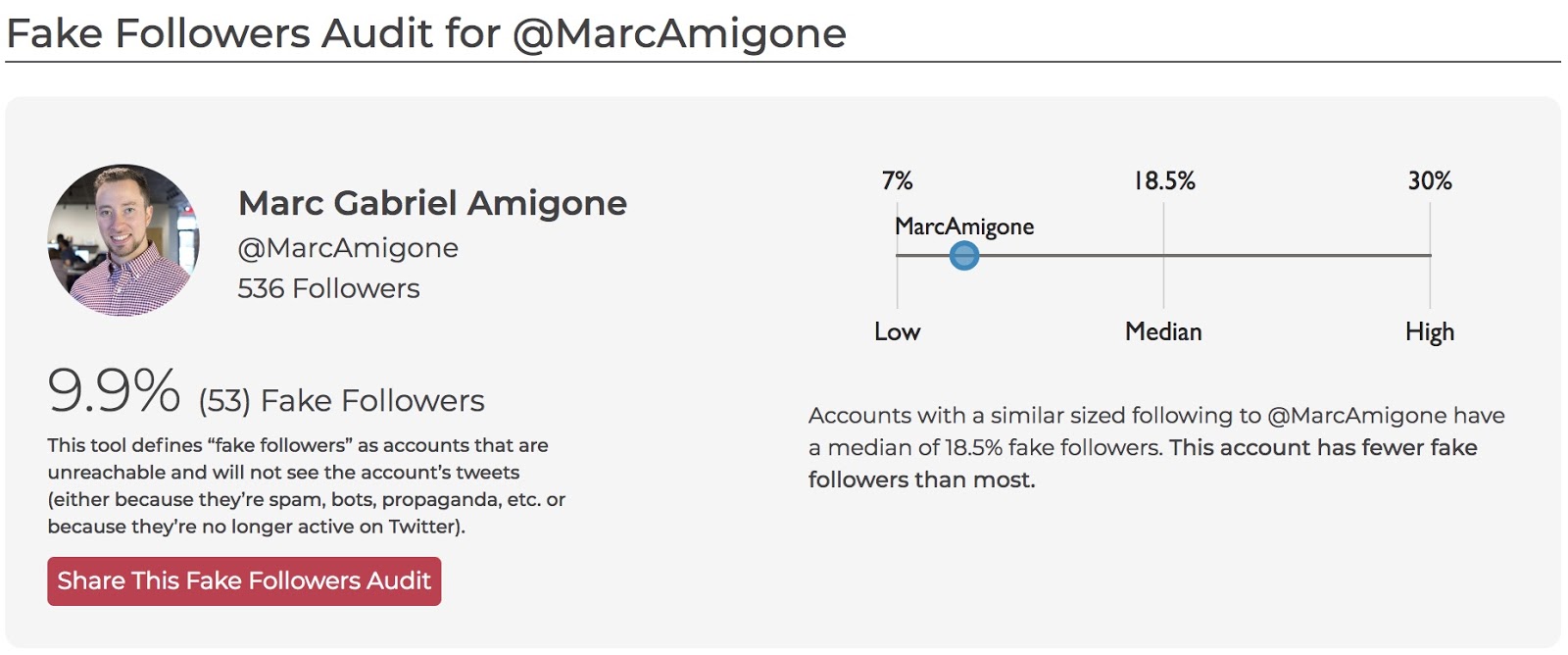This screenshot has height=655, width=1568.
Task: Click Marc Gabriel Amigone's profile photo
Action: pyautogui.click(x=123, y=240)
